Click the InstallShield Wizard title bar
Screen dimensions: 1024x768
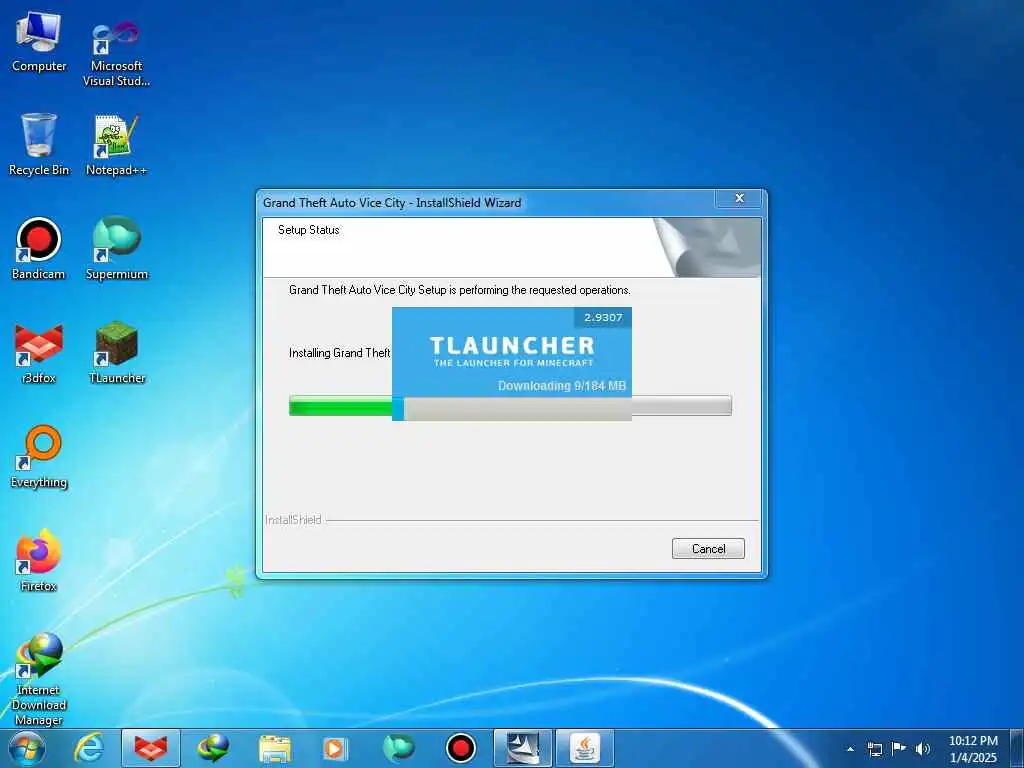click(x=487, y=202)
